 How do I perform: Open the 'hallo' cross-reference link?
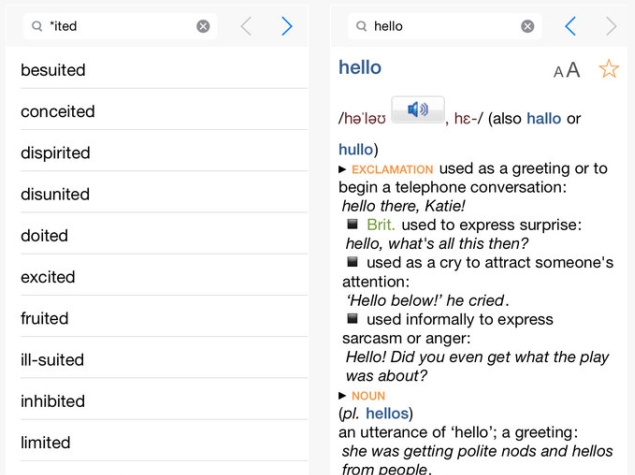(x=543, y=119)
